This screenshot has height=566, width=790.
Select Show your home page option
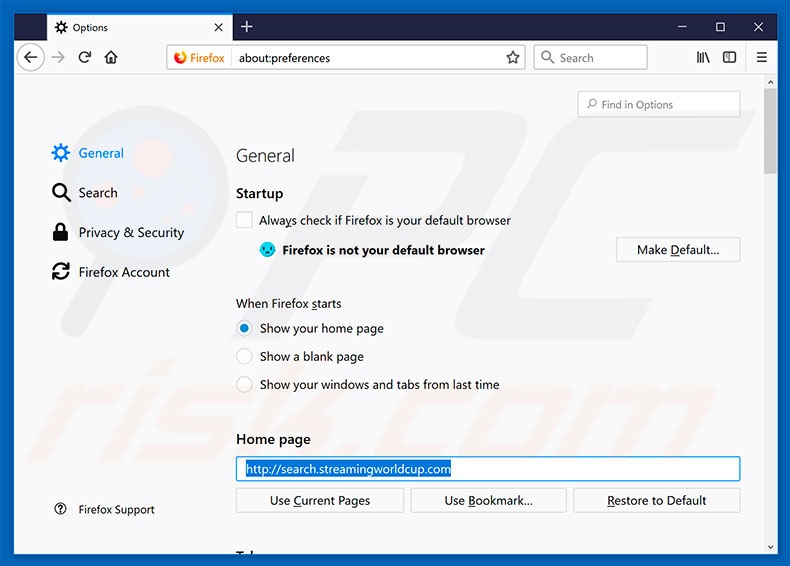tap(244, 329)
